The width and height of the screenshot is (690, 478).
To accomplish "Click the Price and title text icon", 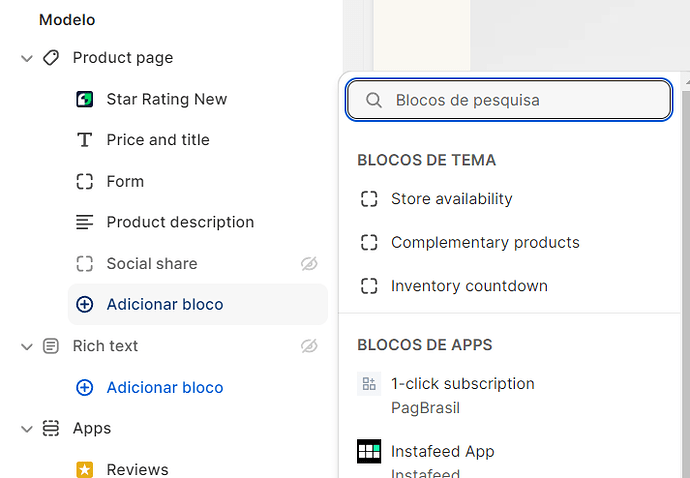I will click(85, 140).
